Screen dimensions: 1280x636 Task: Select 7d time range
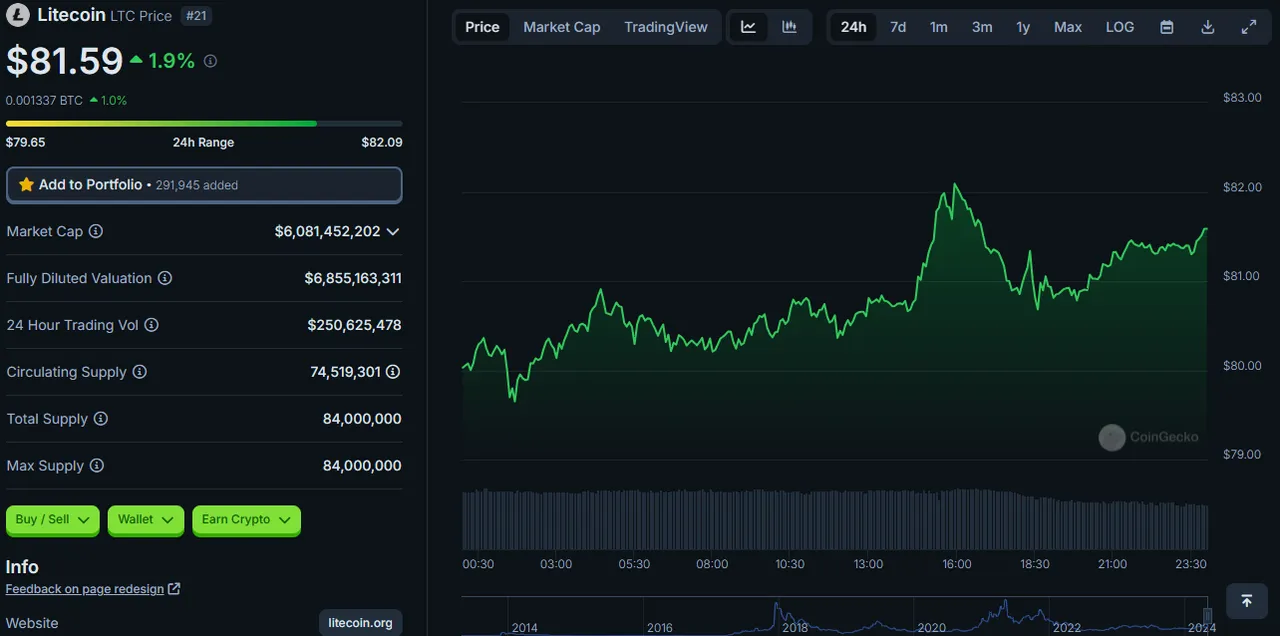coord(898,27)
